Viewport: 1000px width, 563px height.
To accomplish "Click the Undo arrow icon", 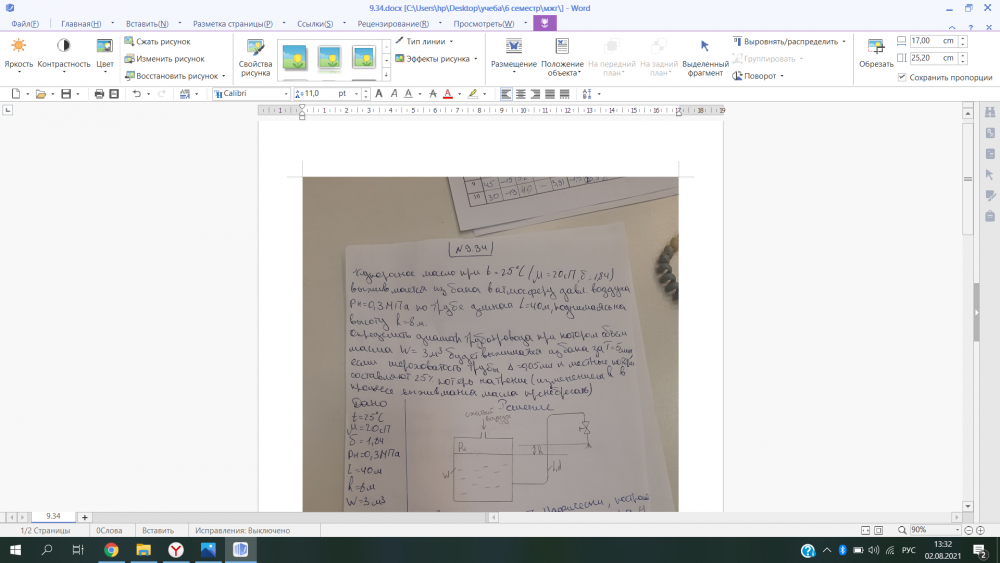I will click(136, 94).
